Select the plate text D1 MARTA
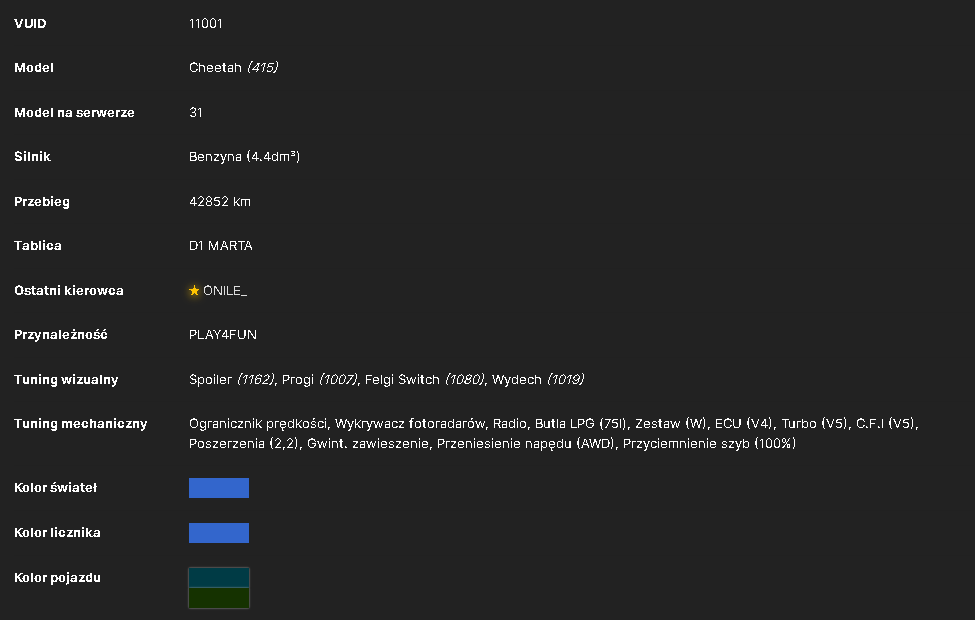This screenshot has height=620, width=975. tap(221, 246)
